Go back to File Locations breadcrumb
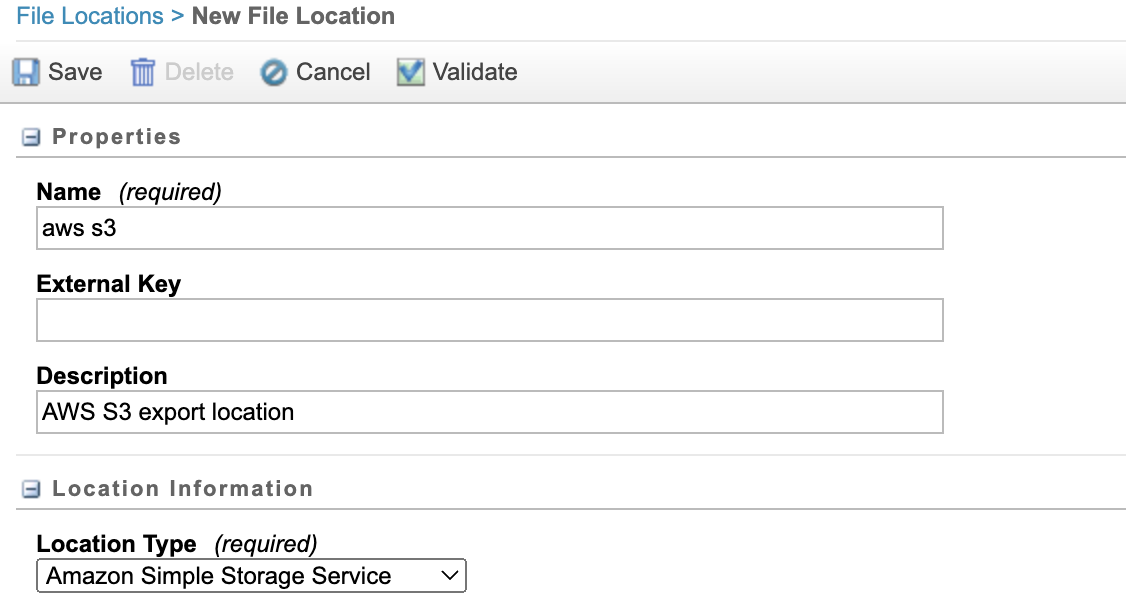Viewport: 1126px width, 604px height. pyautogui.click(x=90, y=16)
